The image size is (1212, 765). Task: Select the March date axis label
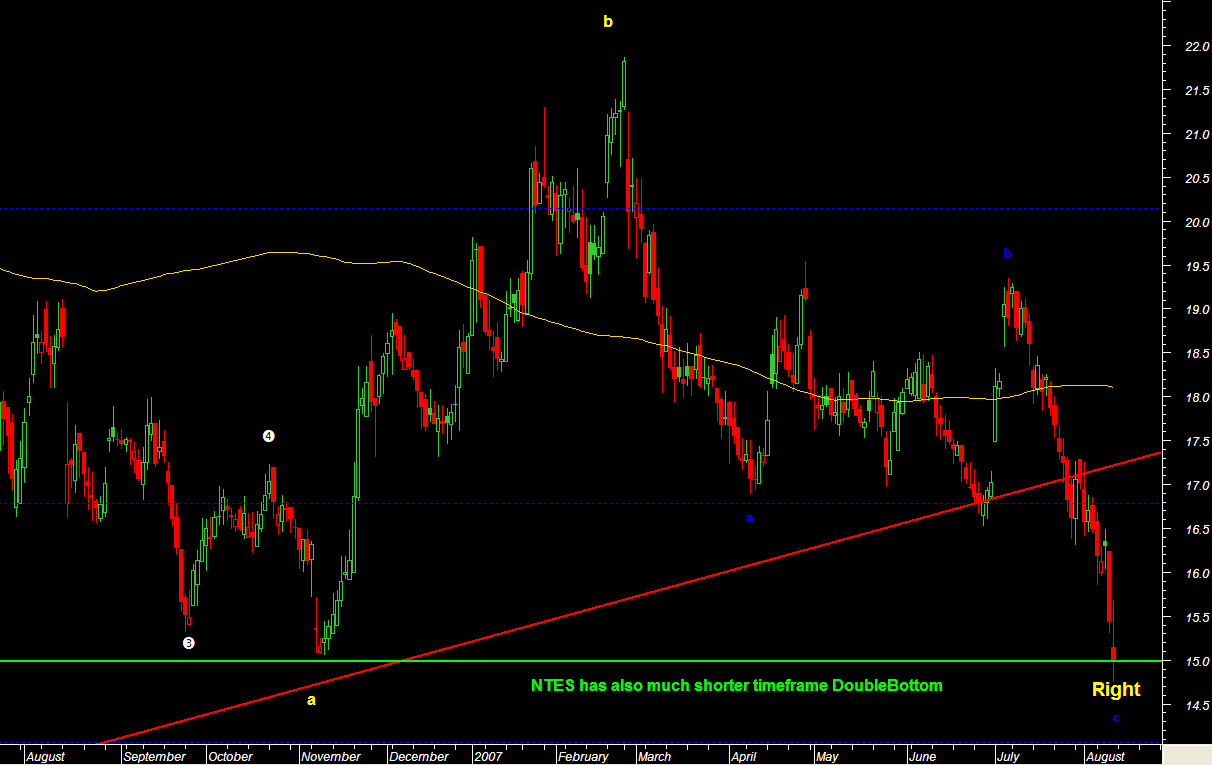[656, 757]
